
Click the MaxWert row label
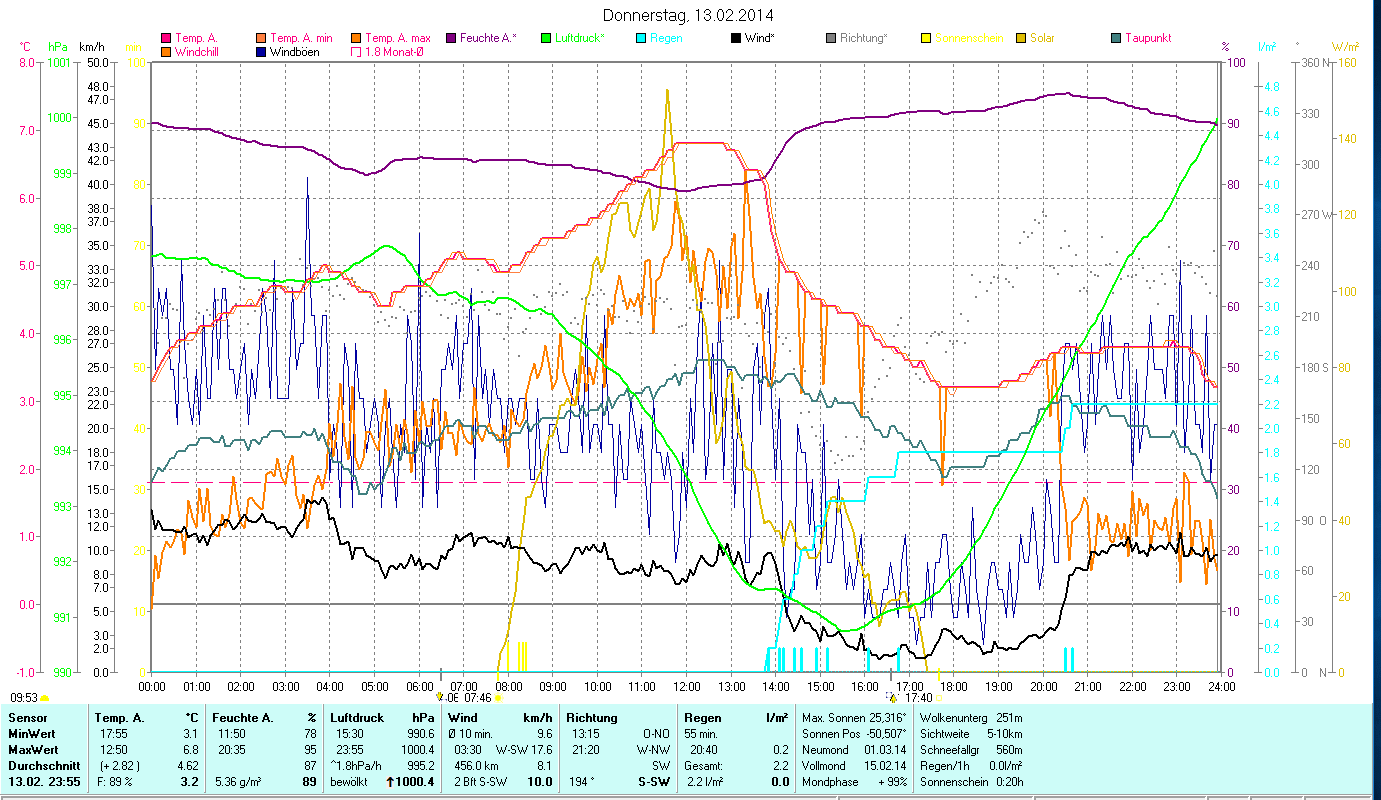coord(33,749)
